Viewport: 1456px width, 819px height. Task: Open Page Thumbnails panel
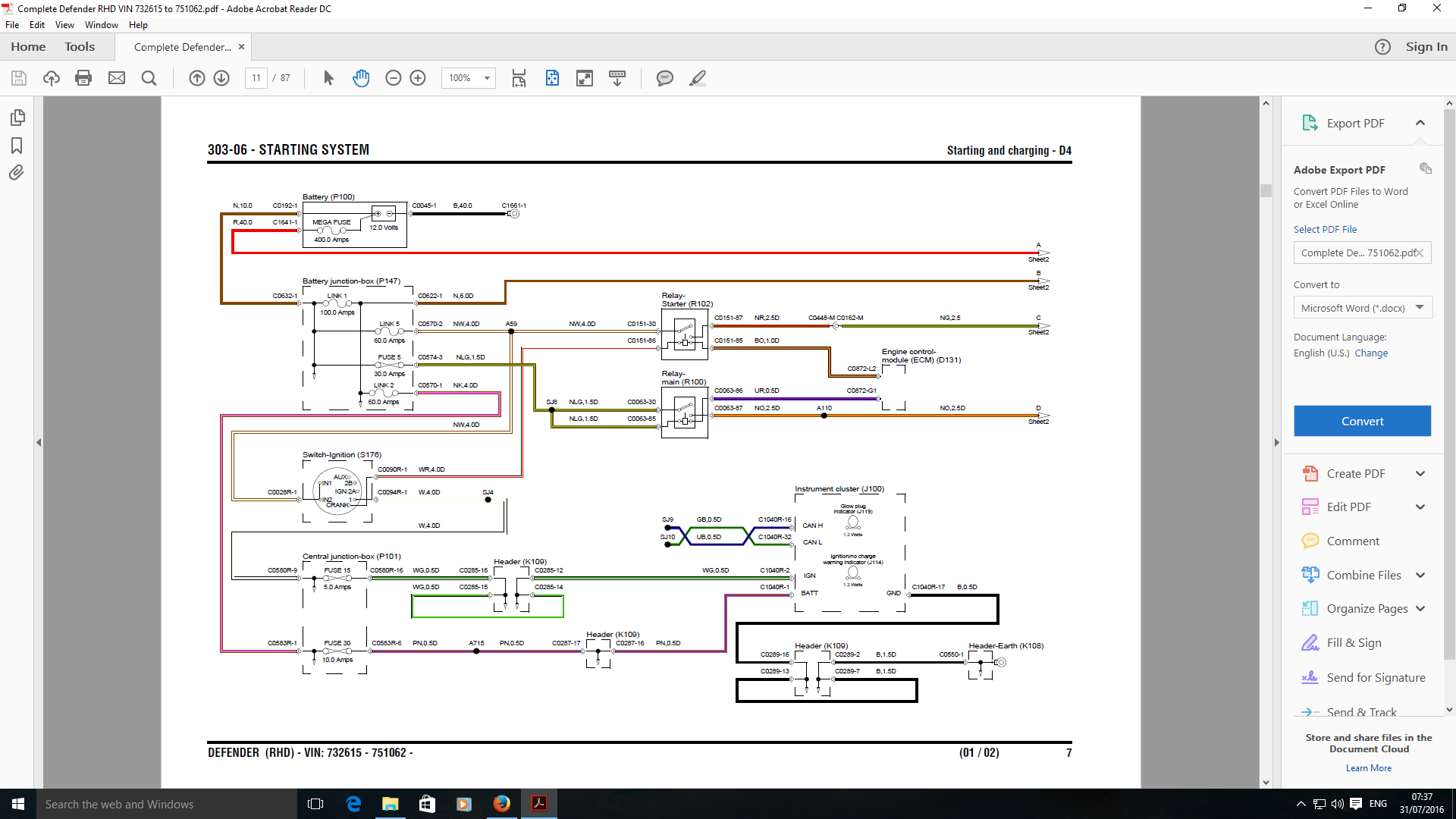17,118
